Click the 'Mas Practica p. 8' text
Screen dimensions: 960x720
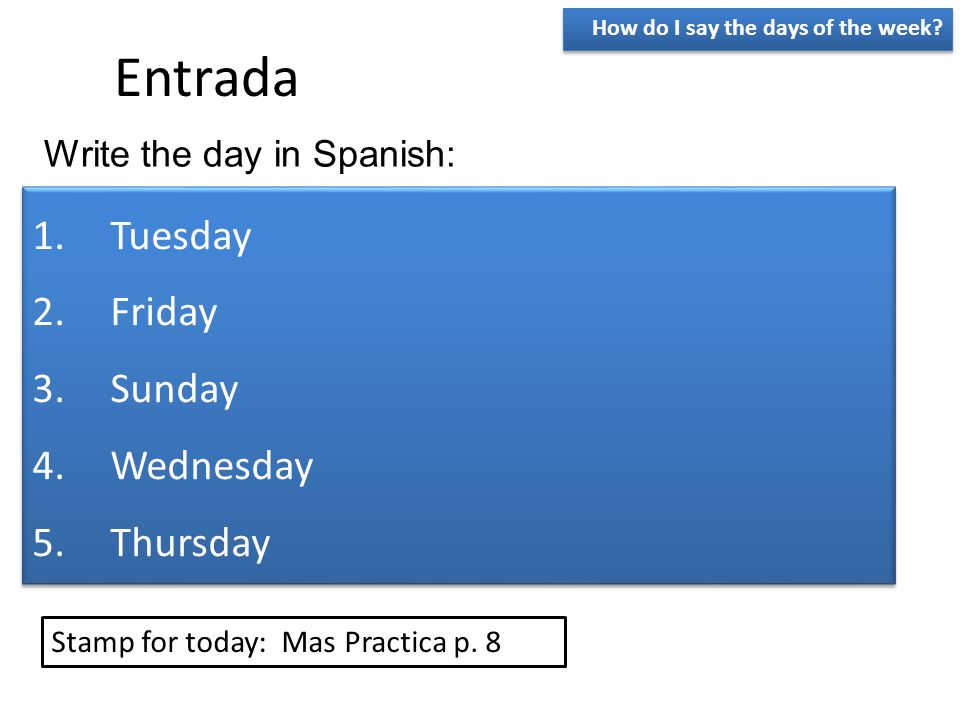(391, 643)
